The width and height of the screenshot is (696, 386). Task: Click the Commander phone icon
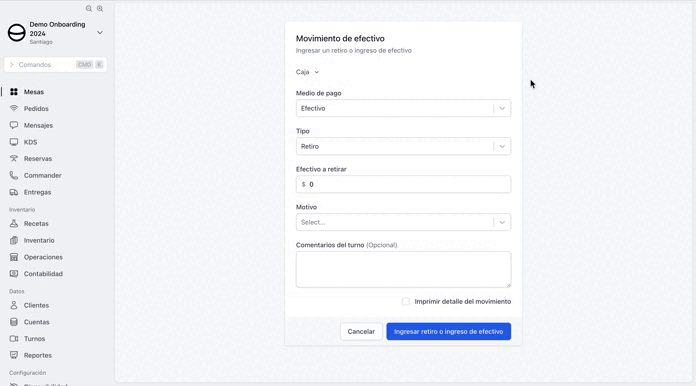(14, 175)
